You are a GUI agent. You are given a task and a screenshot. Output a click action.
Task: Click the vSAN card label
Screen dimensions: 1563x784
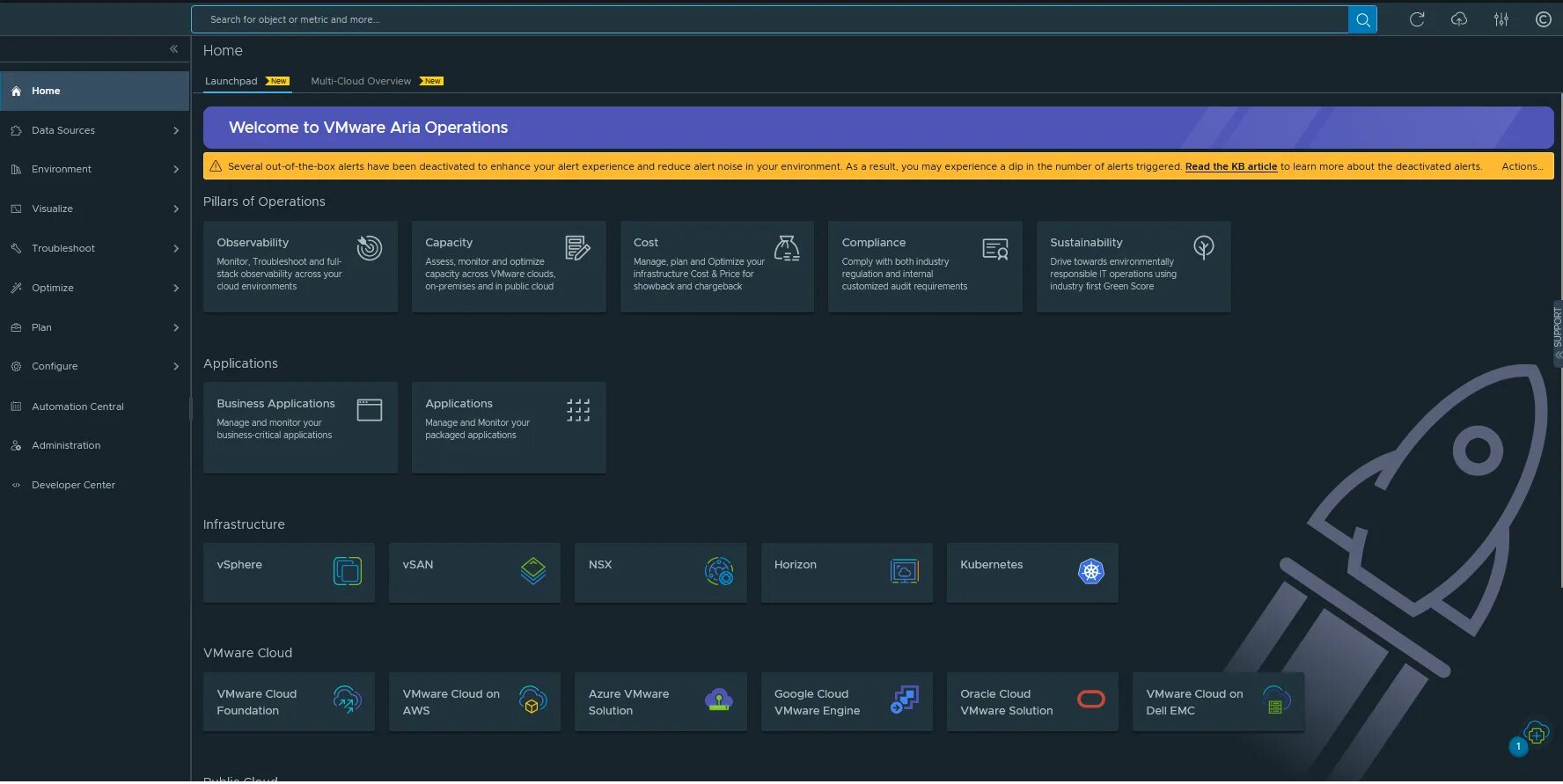pyautogui.click(x=418, y=565)
